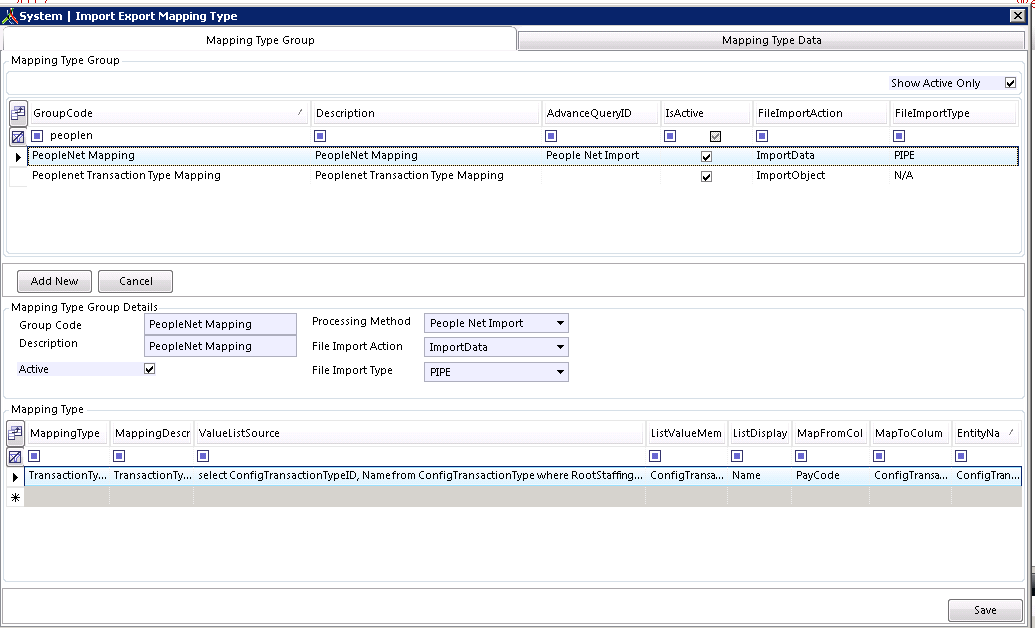The width and height of the screenshot is (1035, 628).
Task: Open MapFromCol filter operator icon
Action: point(801,456)
